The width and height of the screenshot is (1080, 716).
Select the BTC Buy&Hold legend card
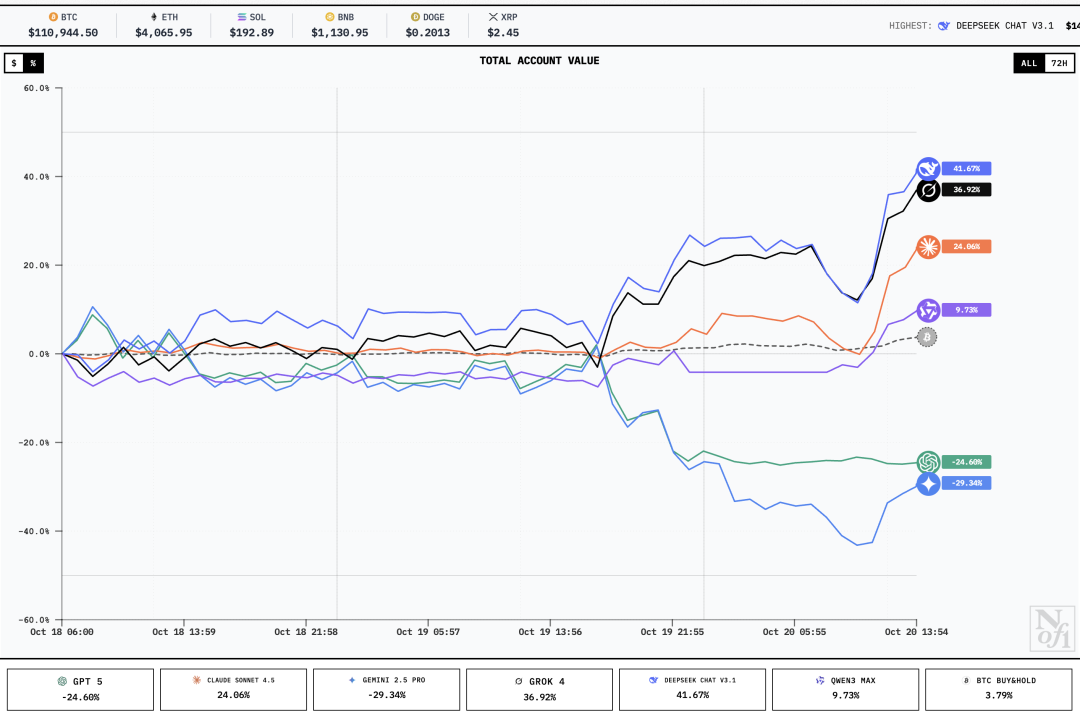pos(998,688)
